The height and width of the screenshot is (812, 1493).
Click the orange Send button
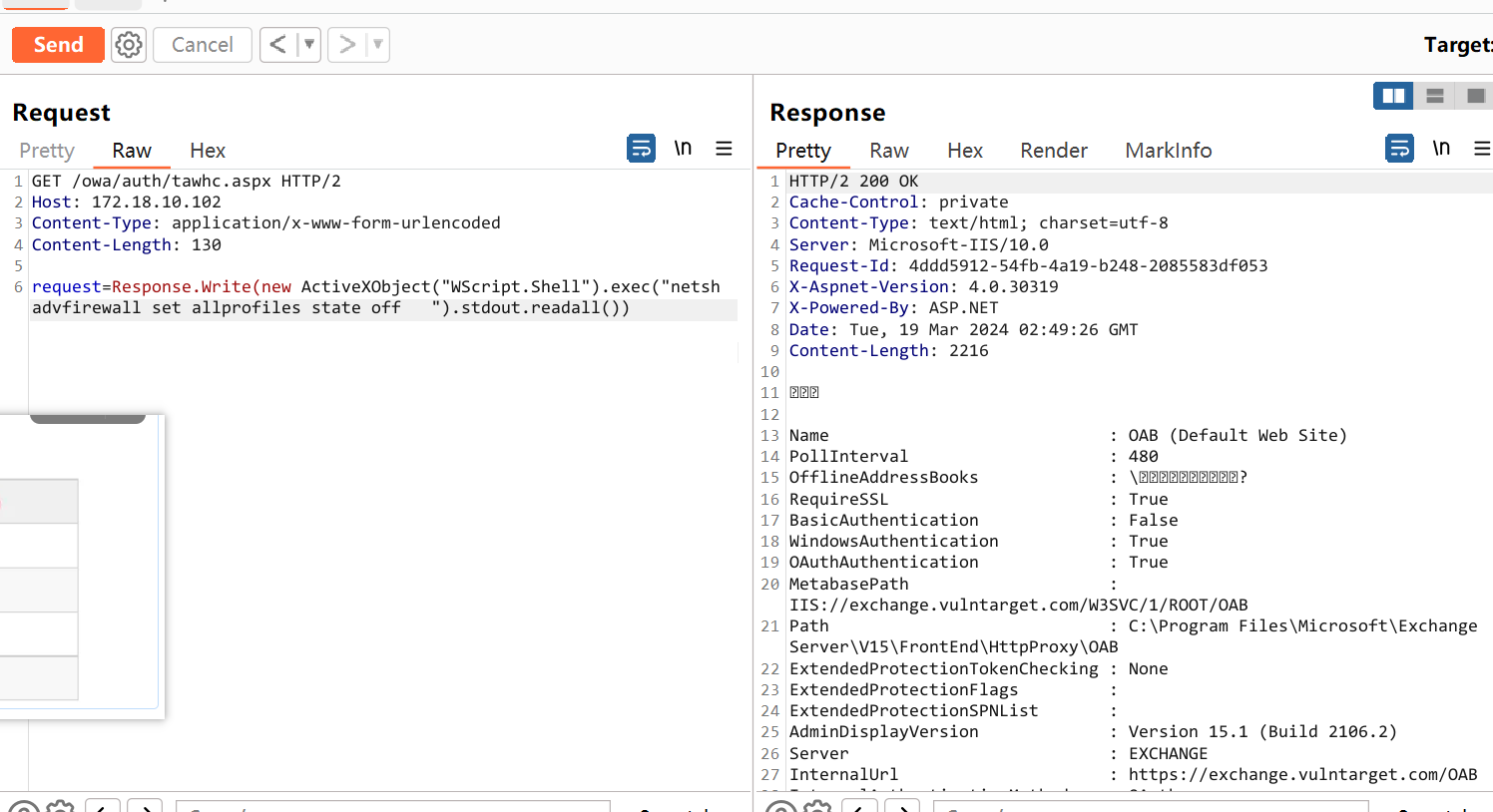pos(58,45)
